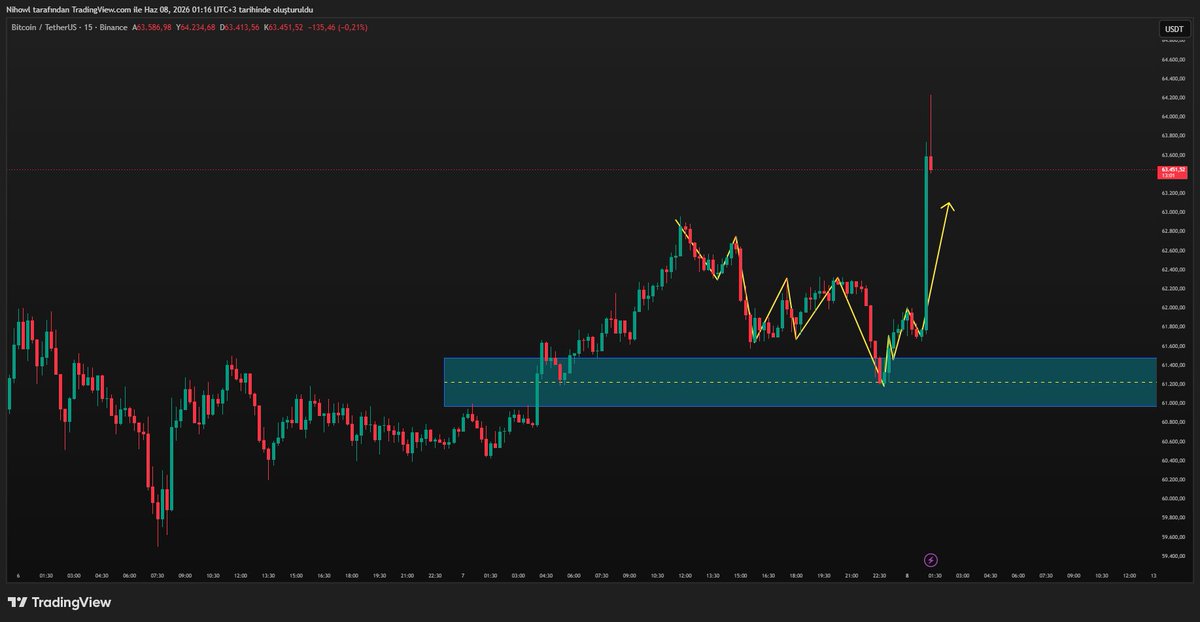
Task: Open the USDT currency selector
Action: (x=1173, y=30)
